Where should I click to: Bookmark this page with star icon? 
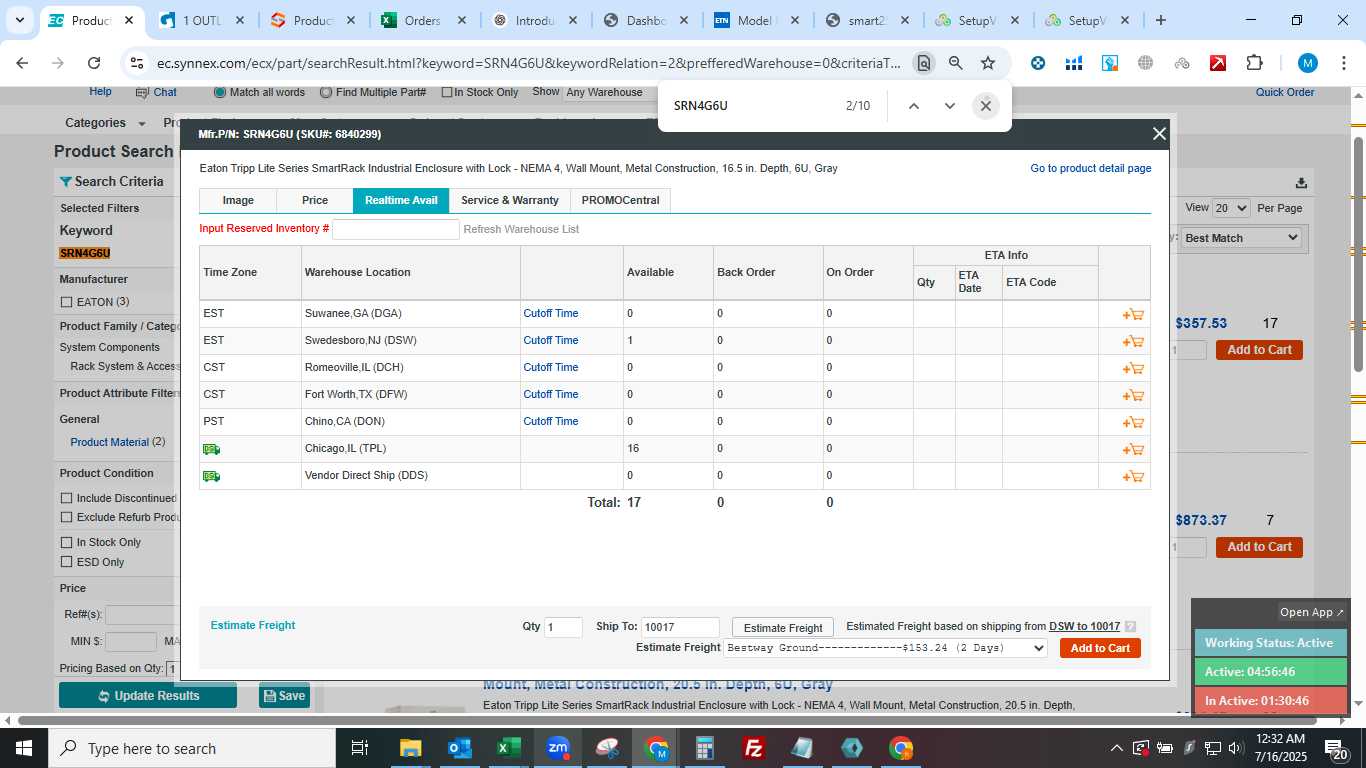coord(988,63)
